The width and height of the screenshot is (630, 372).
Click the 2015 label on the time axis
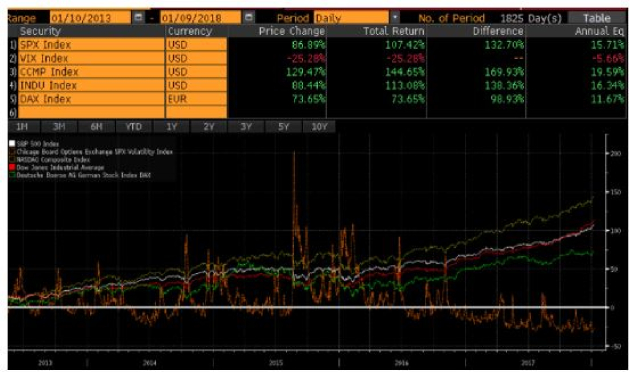pos(276,363)
